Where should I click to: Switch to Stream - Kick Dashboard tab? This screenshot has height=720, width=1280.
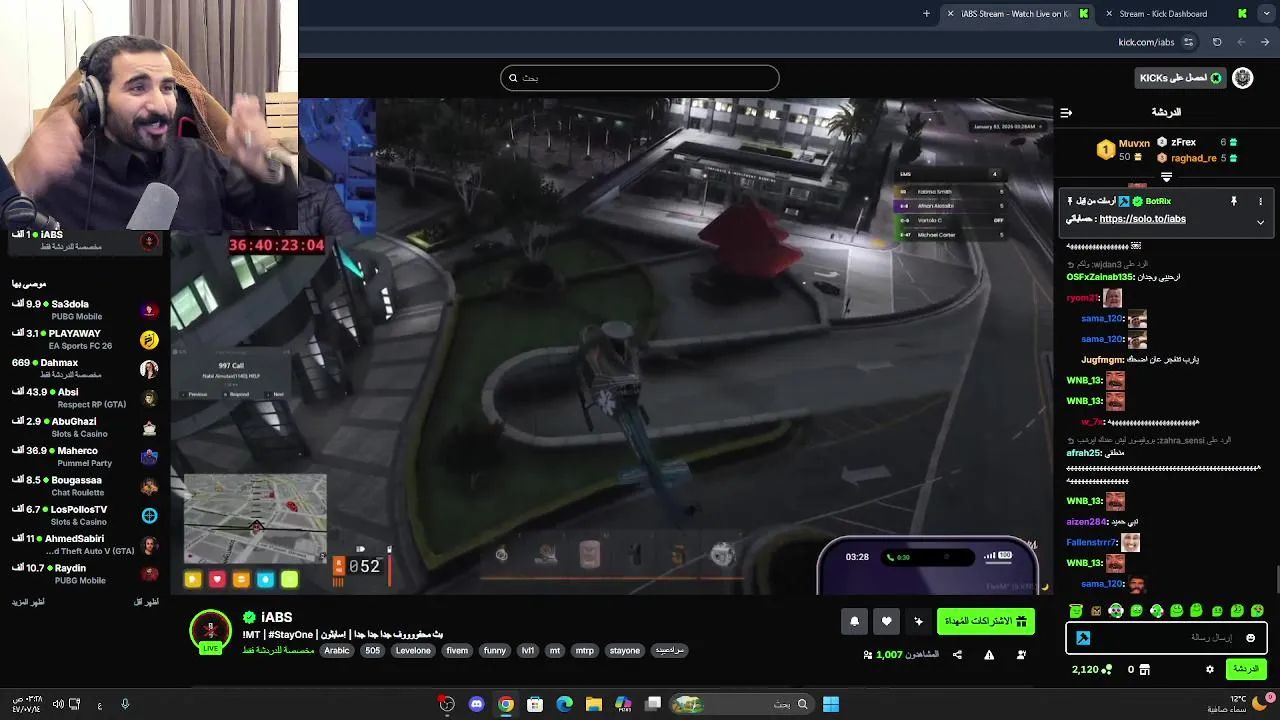pos(1163,14)
